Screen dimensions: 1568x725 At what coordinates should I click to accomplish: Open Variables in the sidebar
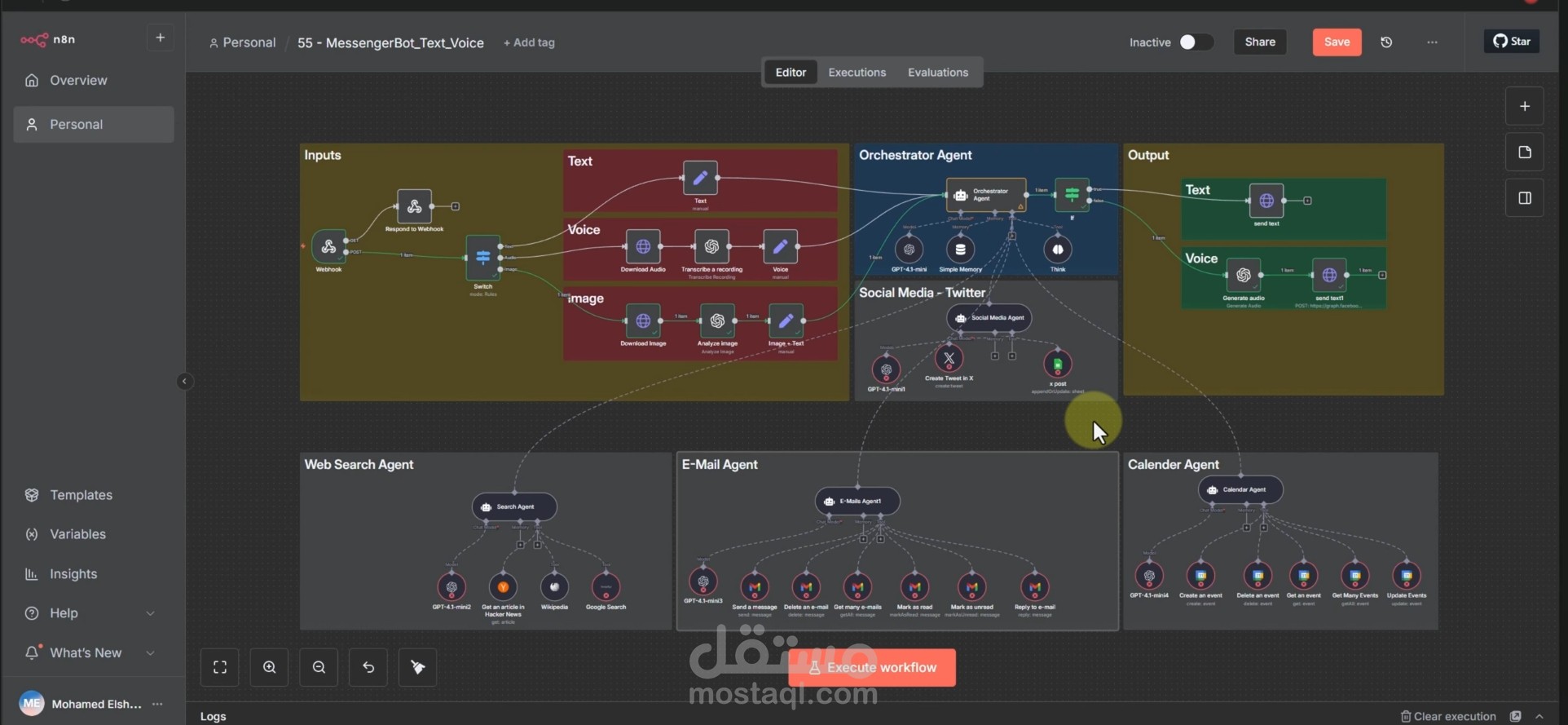(93, 534)
